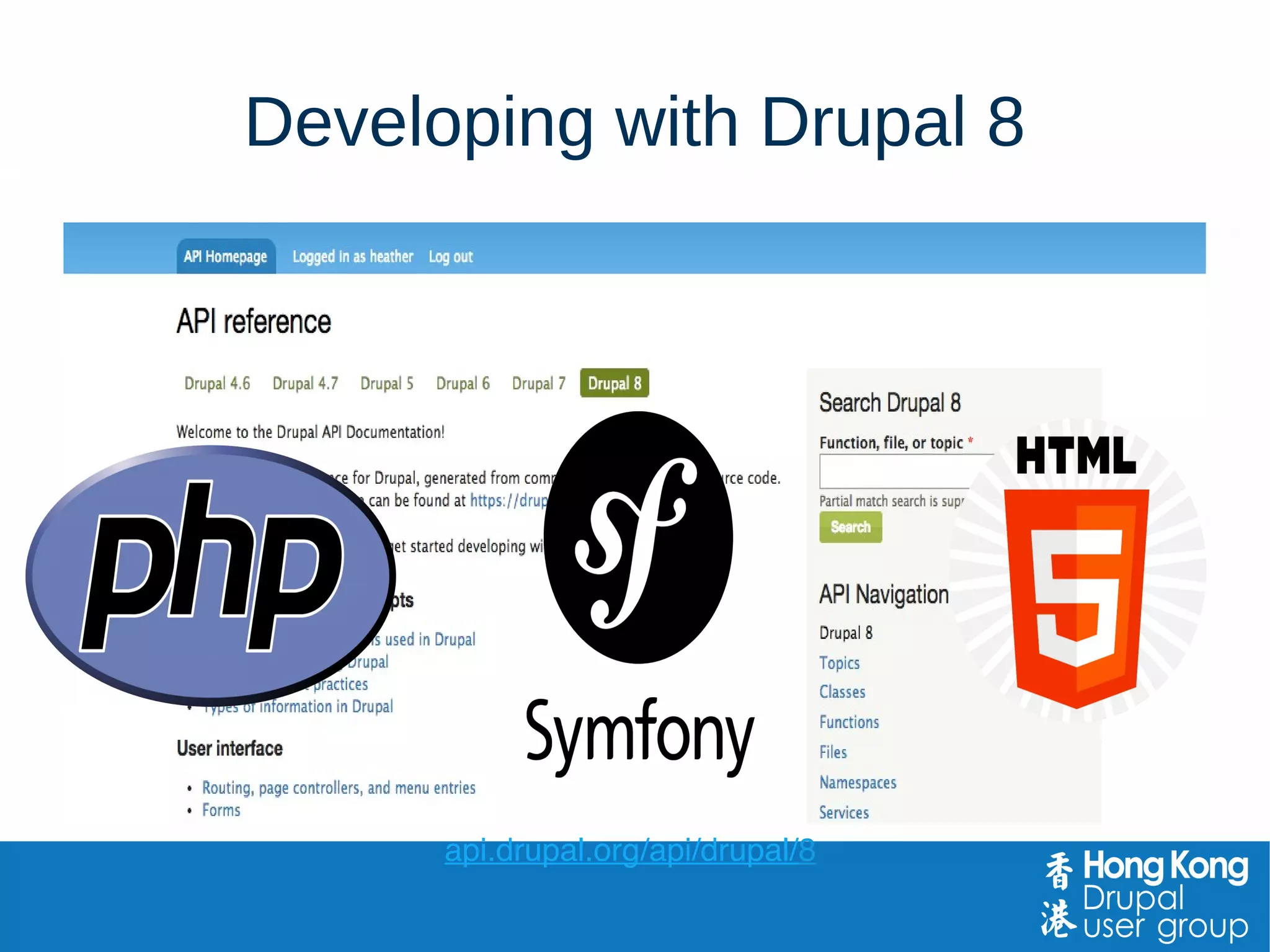1270x952 pixels.
Task: Click the PHP logo
Action: [x=210, y=576]
